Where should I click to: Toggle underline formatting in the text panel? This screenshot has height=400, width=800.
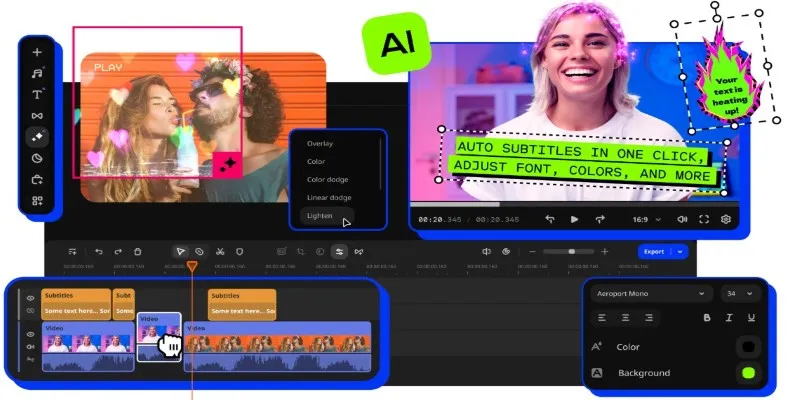pos(751,318)
